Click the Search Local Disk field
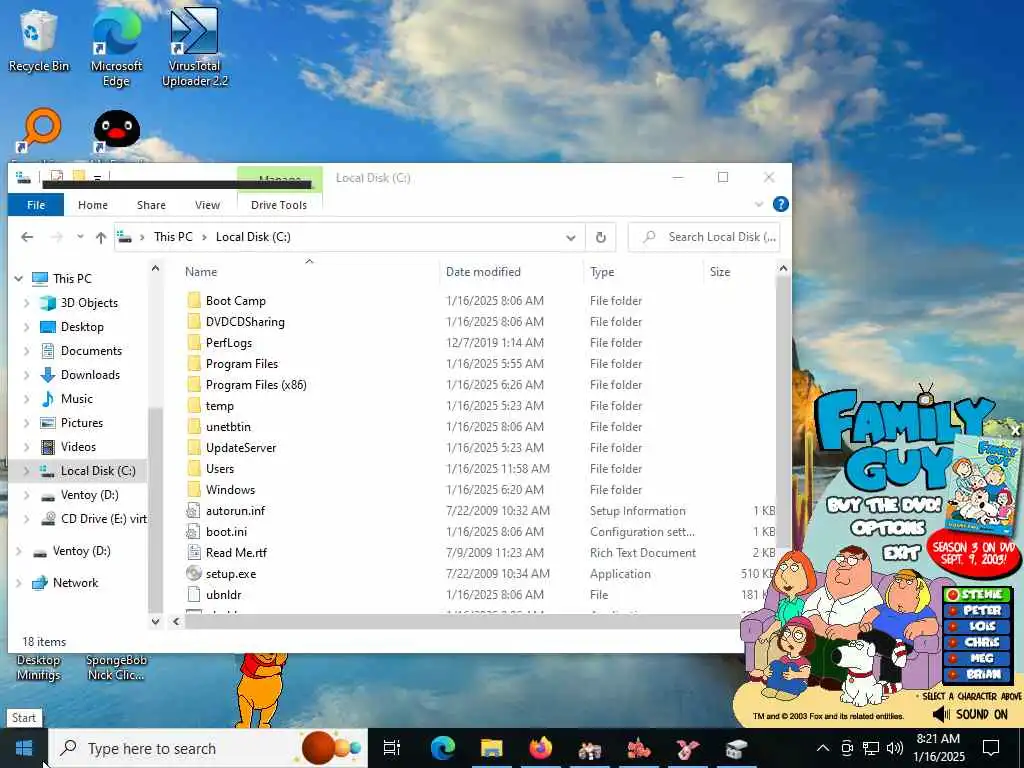The image size is (1024, 768). (x=704, y=237)
